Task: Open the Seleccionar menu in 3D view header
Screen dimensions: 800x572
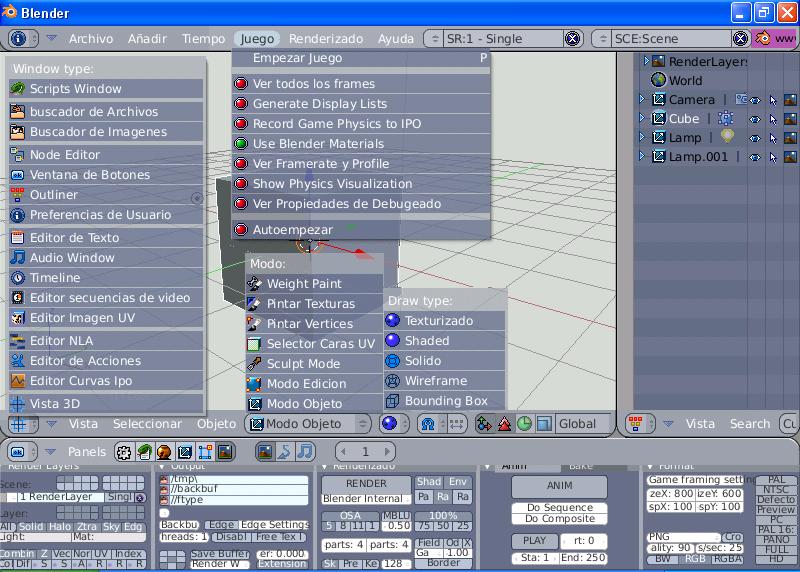Action: pyautogui.click(x=147, y=424)
